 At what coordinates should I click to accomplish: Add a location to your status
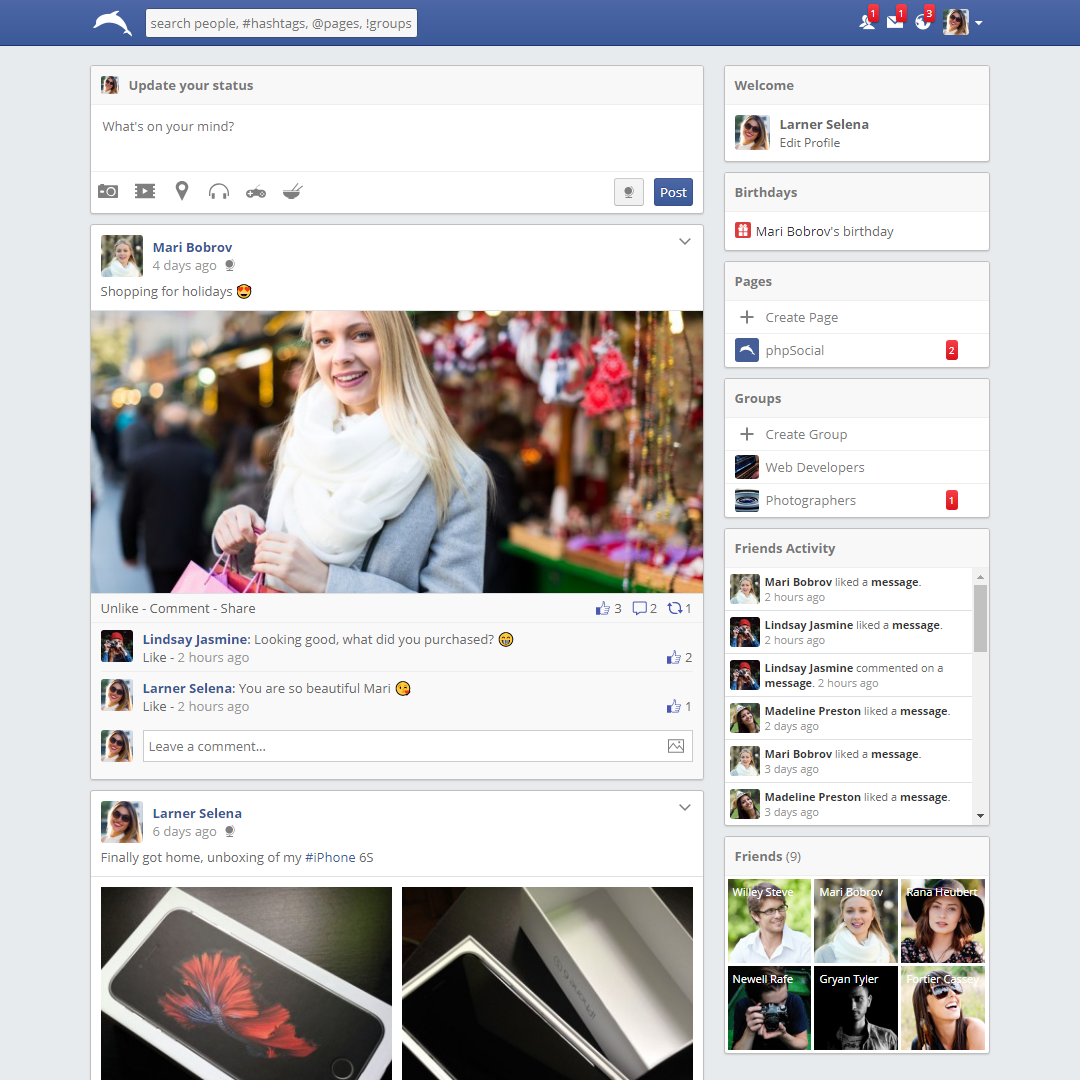pyautogui.click(x=181, y=191)
